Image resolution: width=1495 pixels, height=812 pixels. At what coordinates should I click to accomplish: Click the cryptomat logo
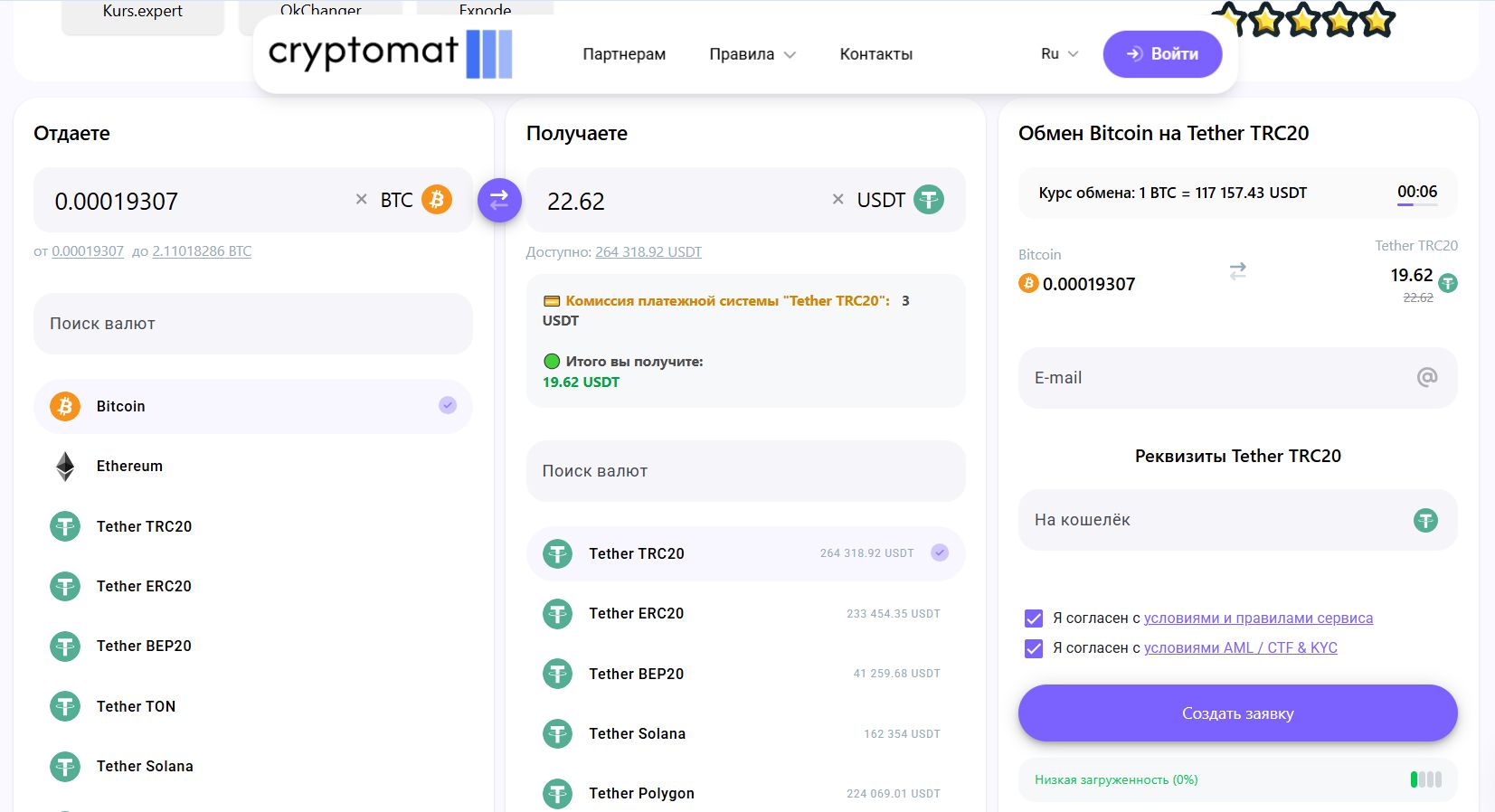click(390, 53)
